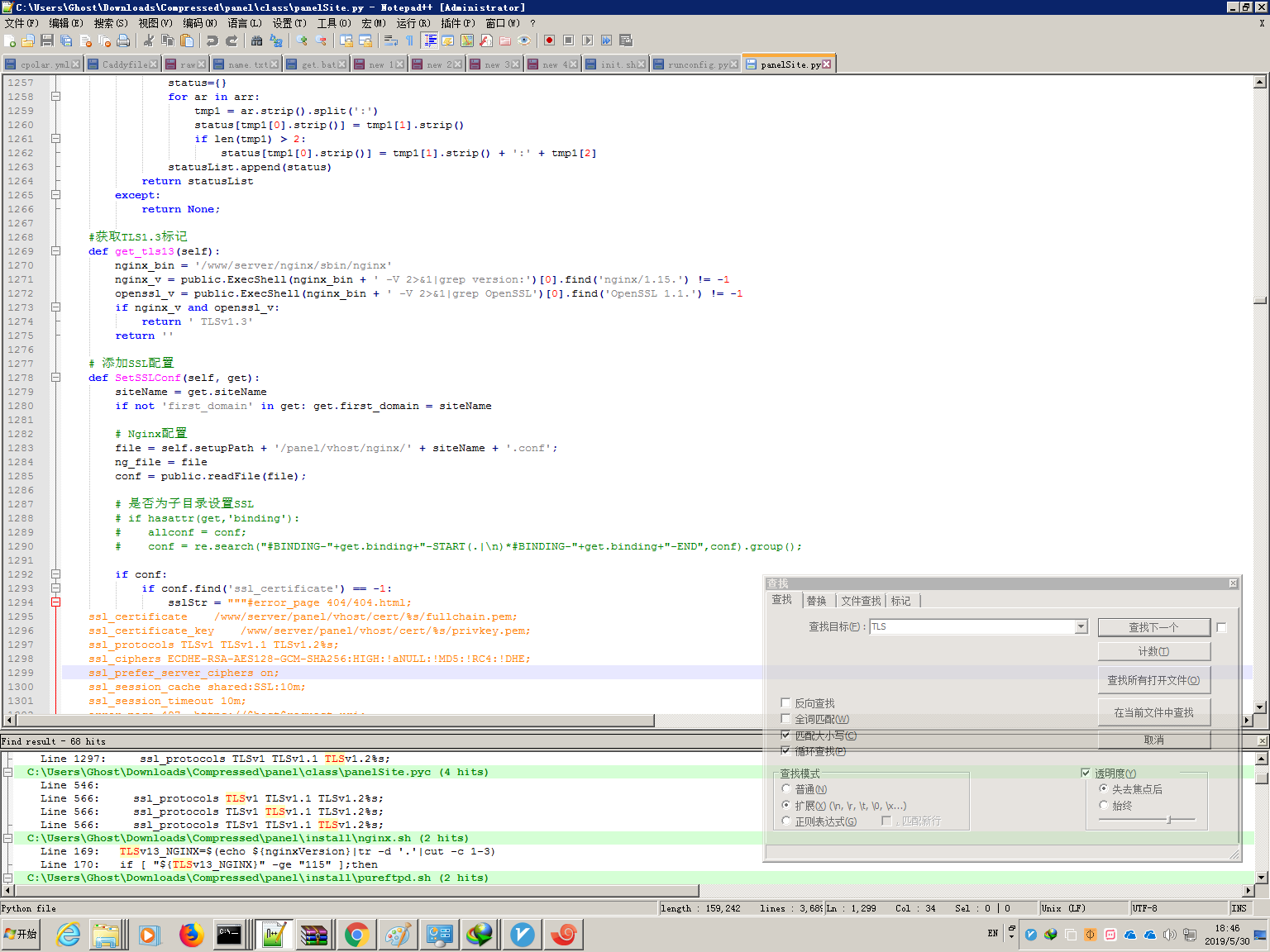Click the Zoom Out magnifier icon
Viewport: 1270px width, 952px height.
pyautogui.click(x=321, y=40)
